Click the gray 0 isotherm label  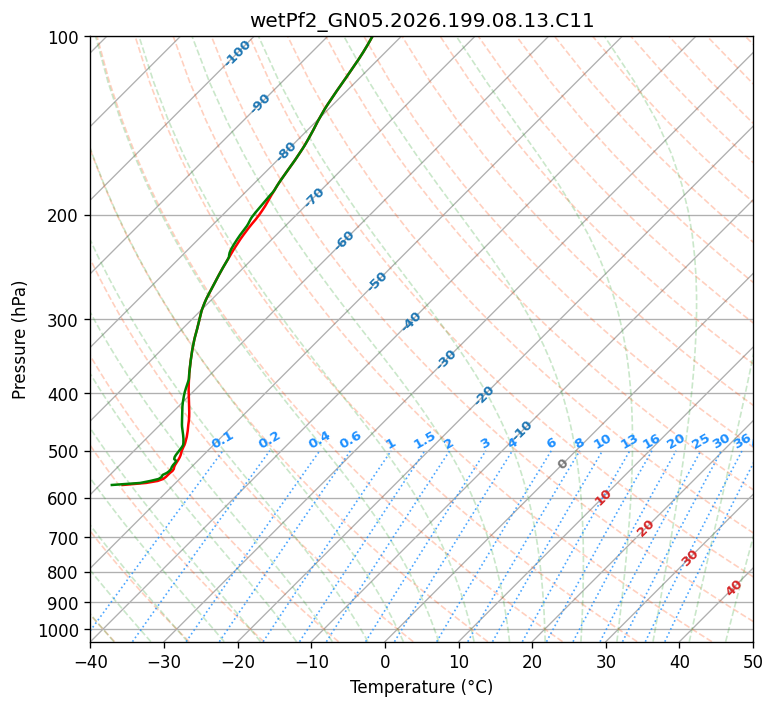point(562,464)
